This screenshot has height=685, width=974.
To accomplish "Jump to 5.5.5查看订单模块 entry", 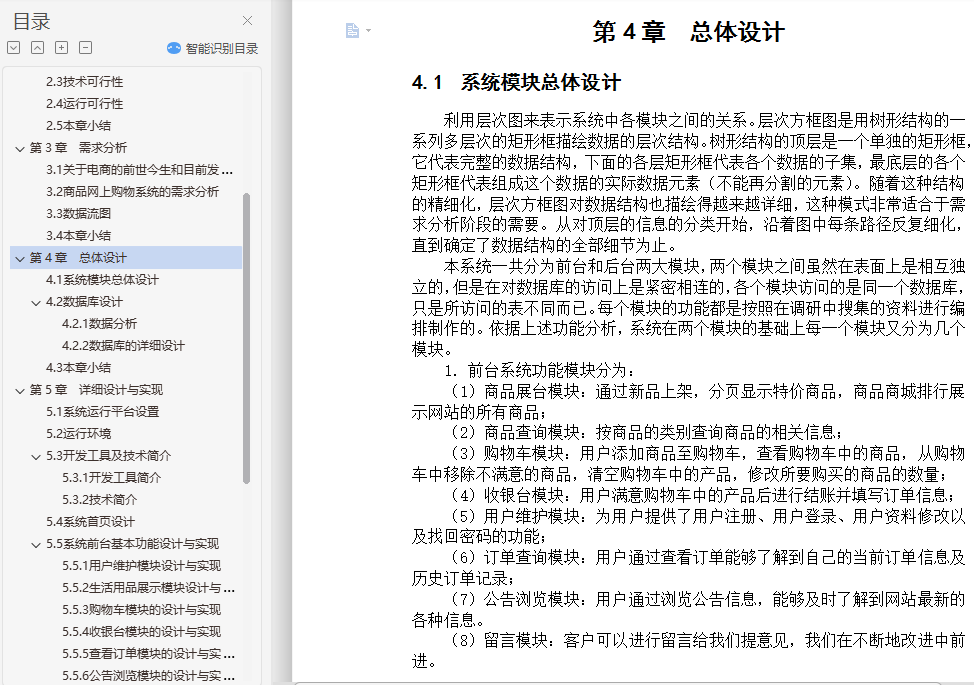I will pos(148,654).
